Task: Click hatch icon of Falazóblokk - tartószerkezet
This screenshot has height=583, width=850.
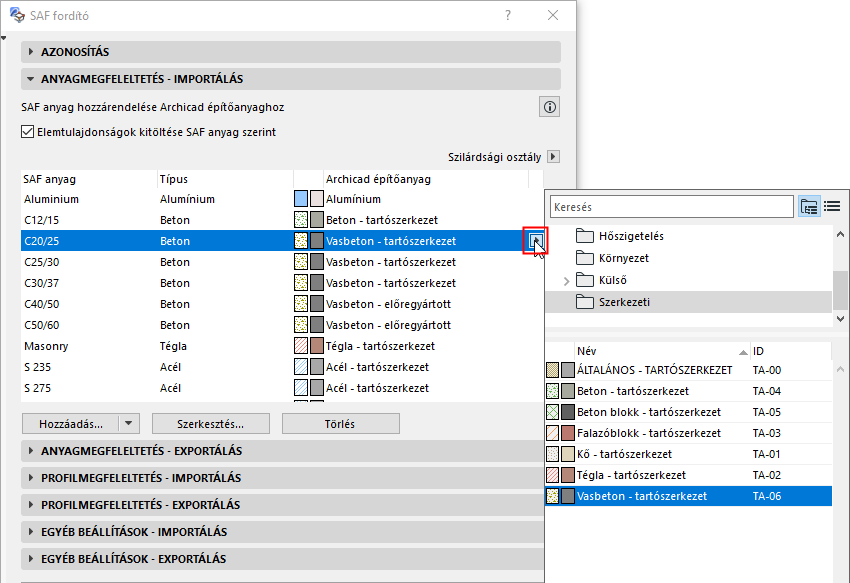Action: (552, 433)
